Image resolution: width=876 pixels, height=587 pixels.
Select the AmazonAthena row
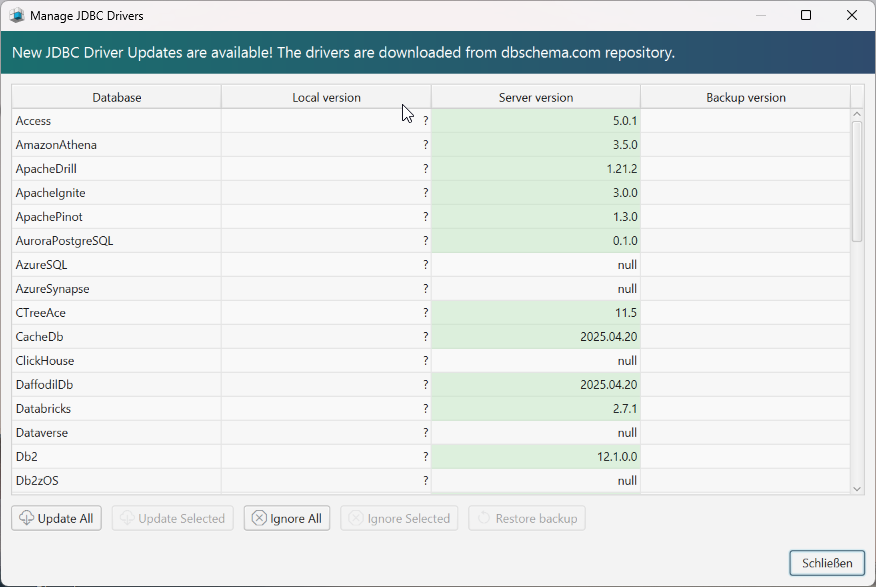pos(431,145)
